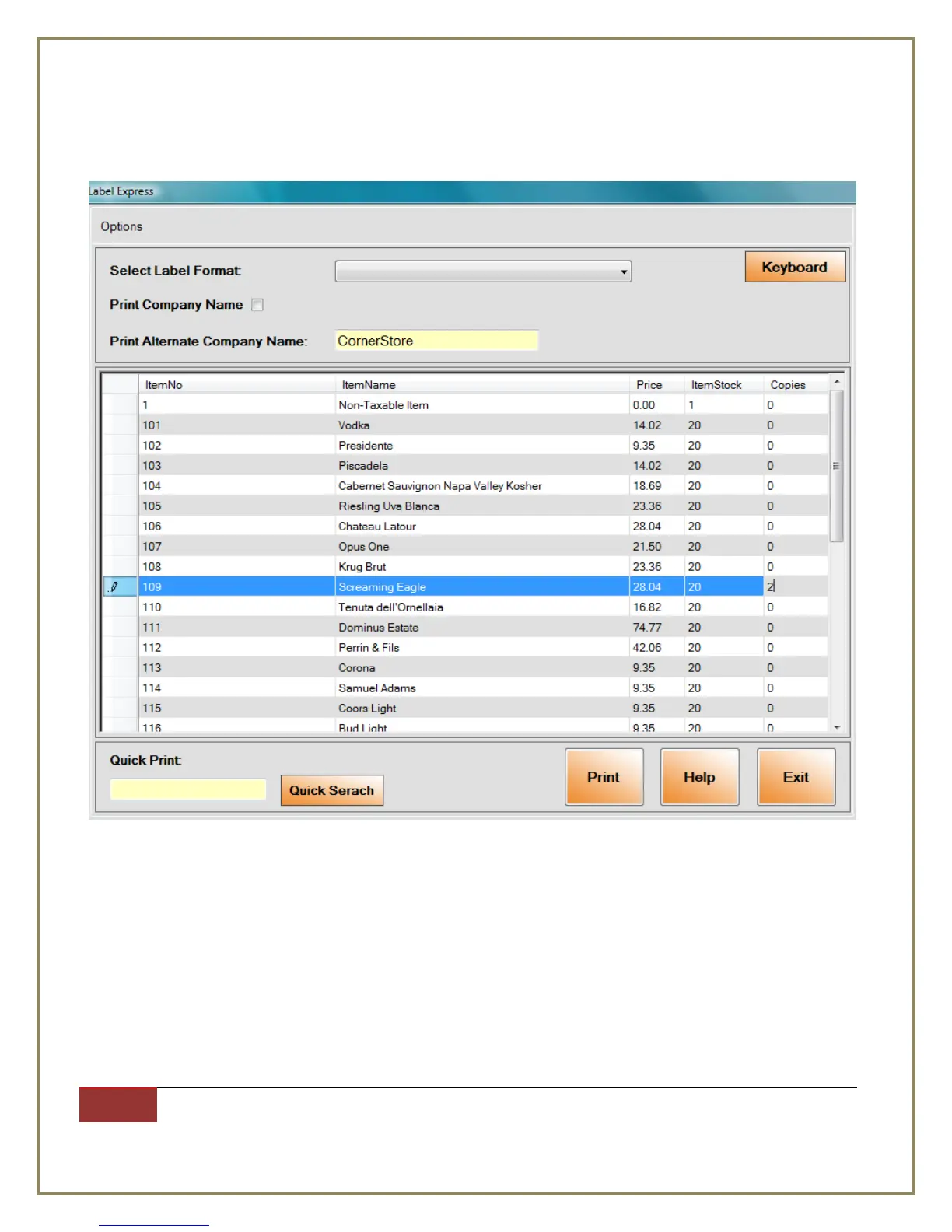Click the 42.06 price cell
952x1232 pixels.
(x=657, y=648)
